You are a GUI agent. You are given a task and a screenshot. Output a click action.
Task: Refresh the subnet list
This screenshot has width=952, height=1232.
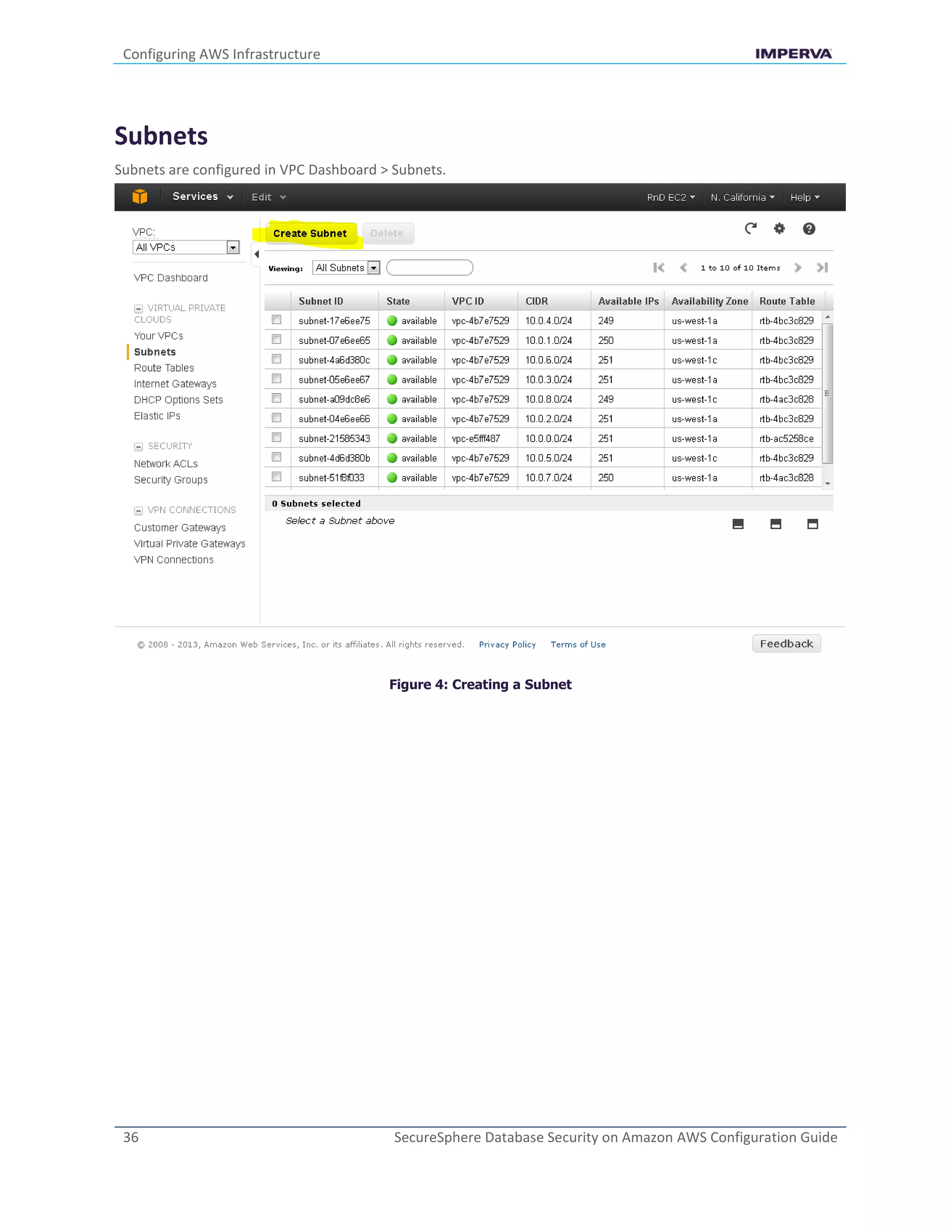(750, 228)
